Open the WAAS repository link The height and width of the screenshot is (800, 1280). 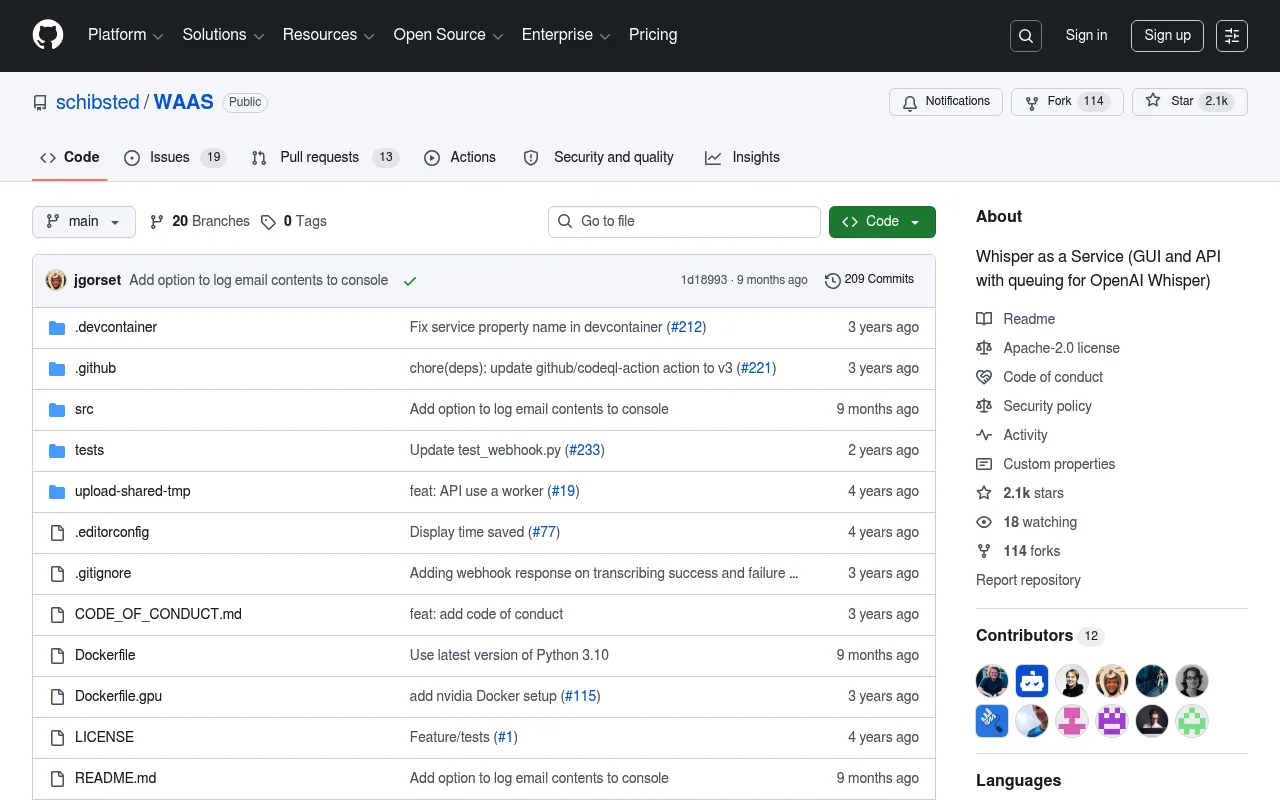184,102
